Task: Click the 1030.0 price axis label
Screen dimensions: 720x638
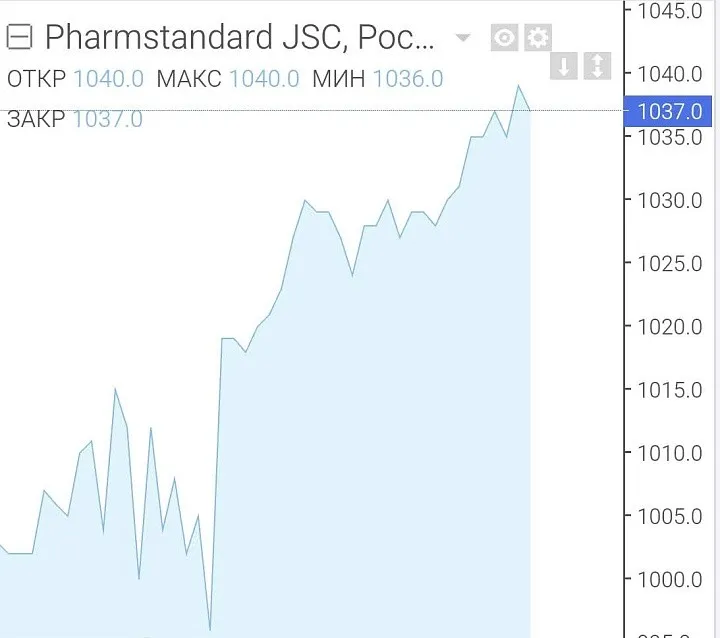Action: (670, 201)
